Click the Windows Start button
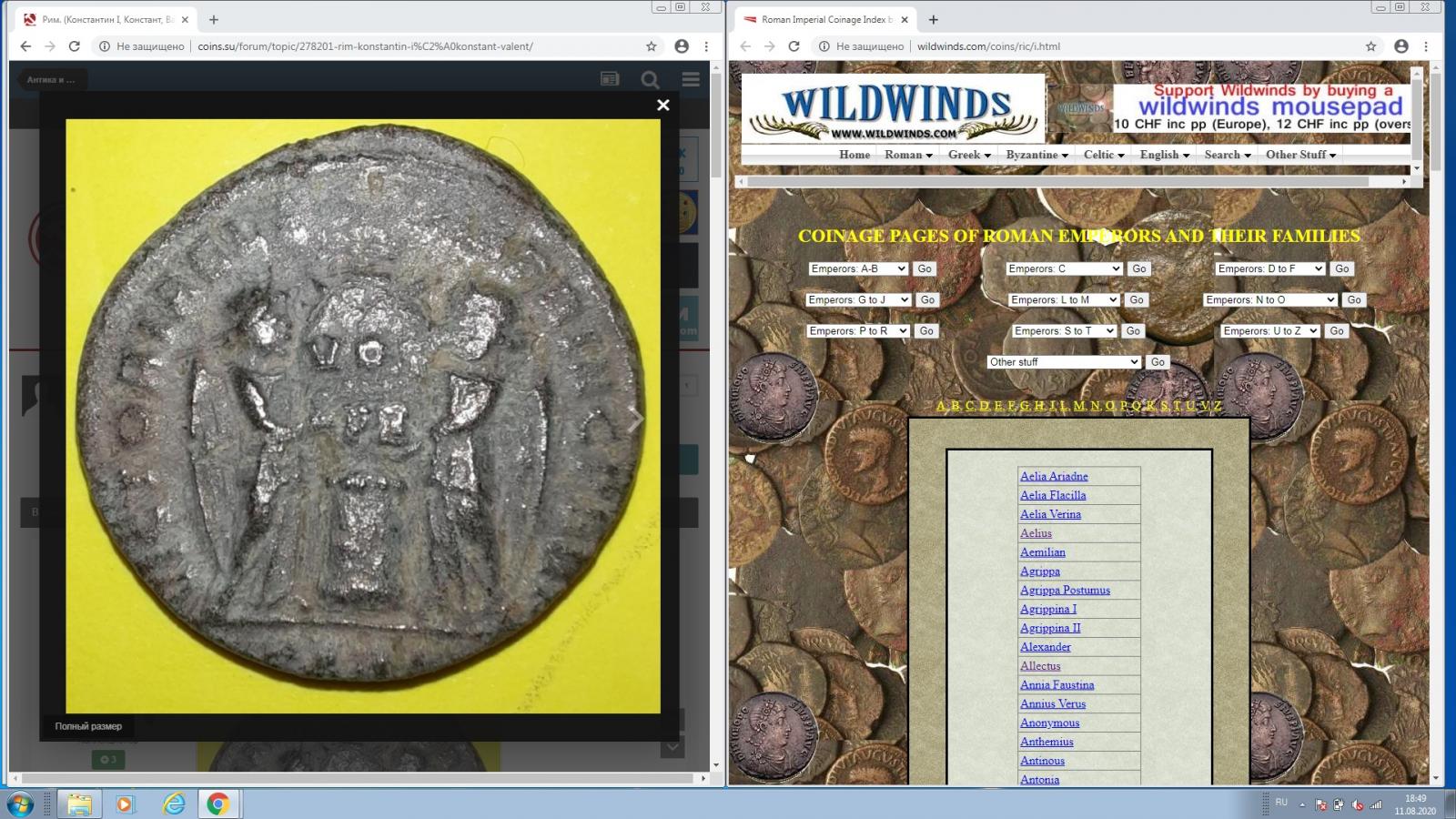Viewport: 1456px width, 819px height. pyautogui.click(x=20, y=804)
